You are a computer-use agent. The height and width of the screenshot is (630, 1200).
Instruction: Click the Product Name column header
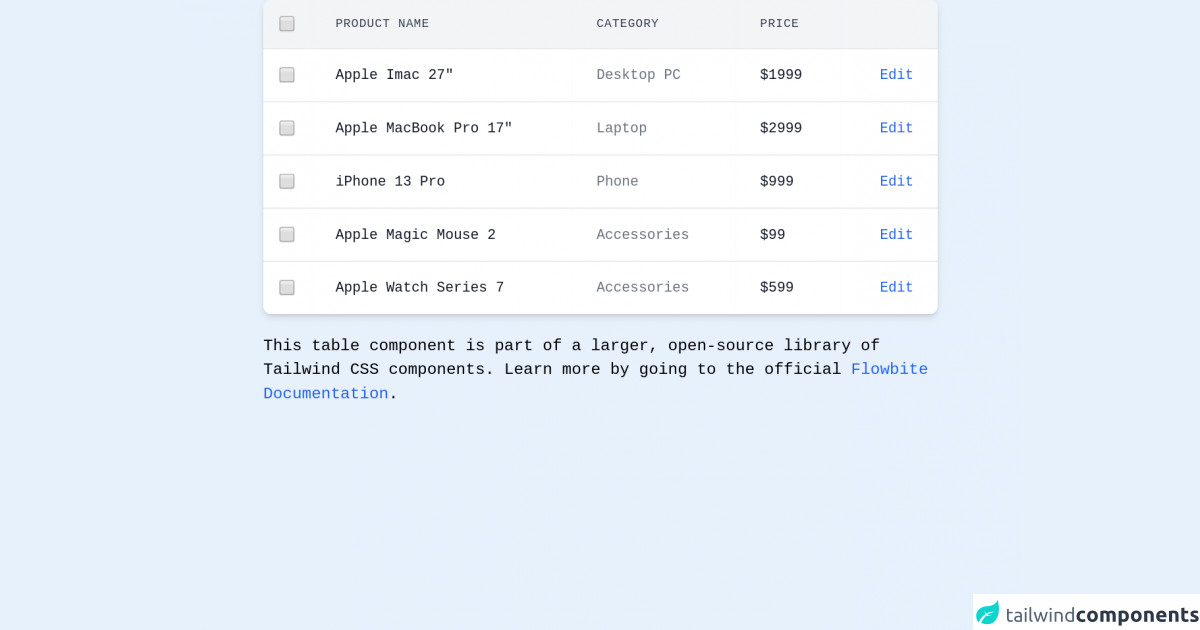tap(382, 24)
